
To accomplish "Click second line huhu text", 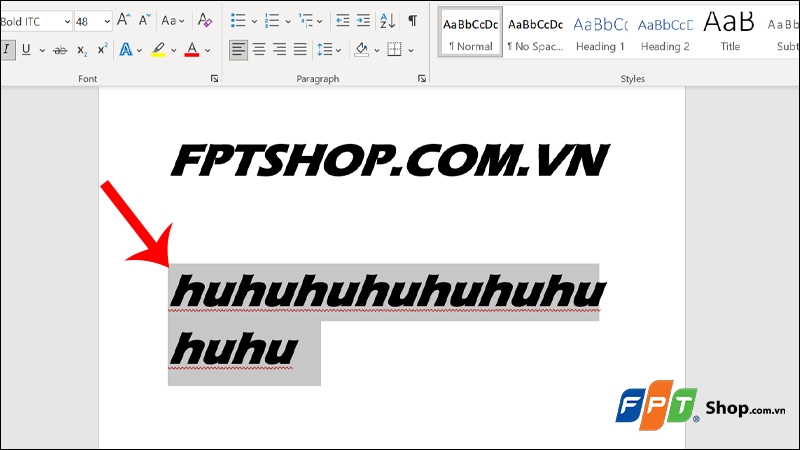I will tap(234, 350).
